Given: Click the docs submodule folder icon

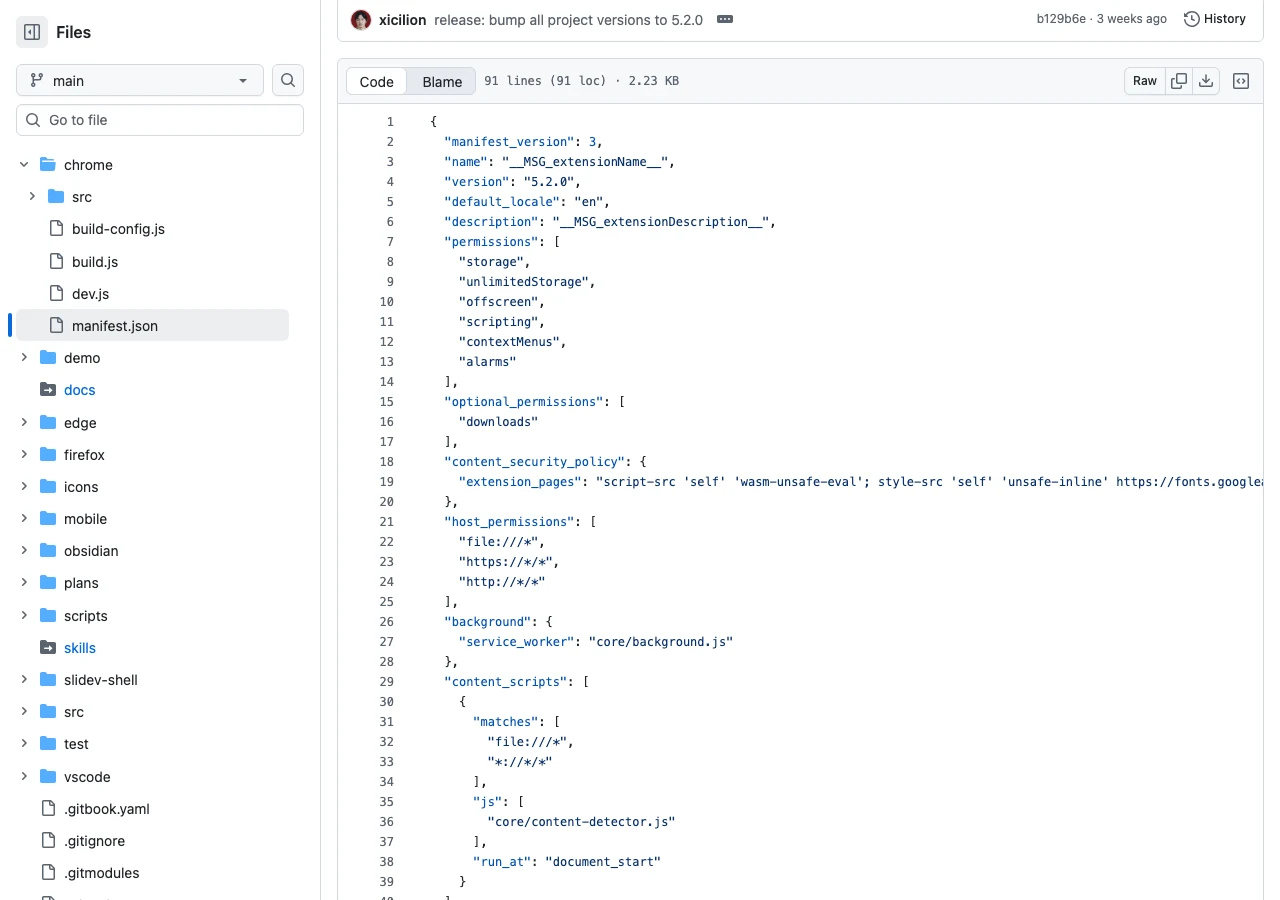Looking at the screenshot, I should [48, 390].
